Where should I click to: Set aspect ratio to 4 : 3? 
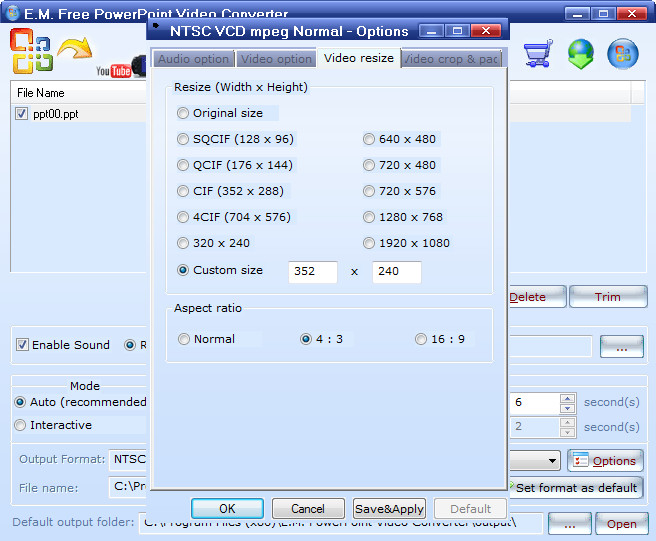pyautogui.click(x=306, y=338)
